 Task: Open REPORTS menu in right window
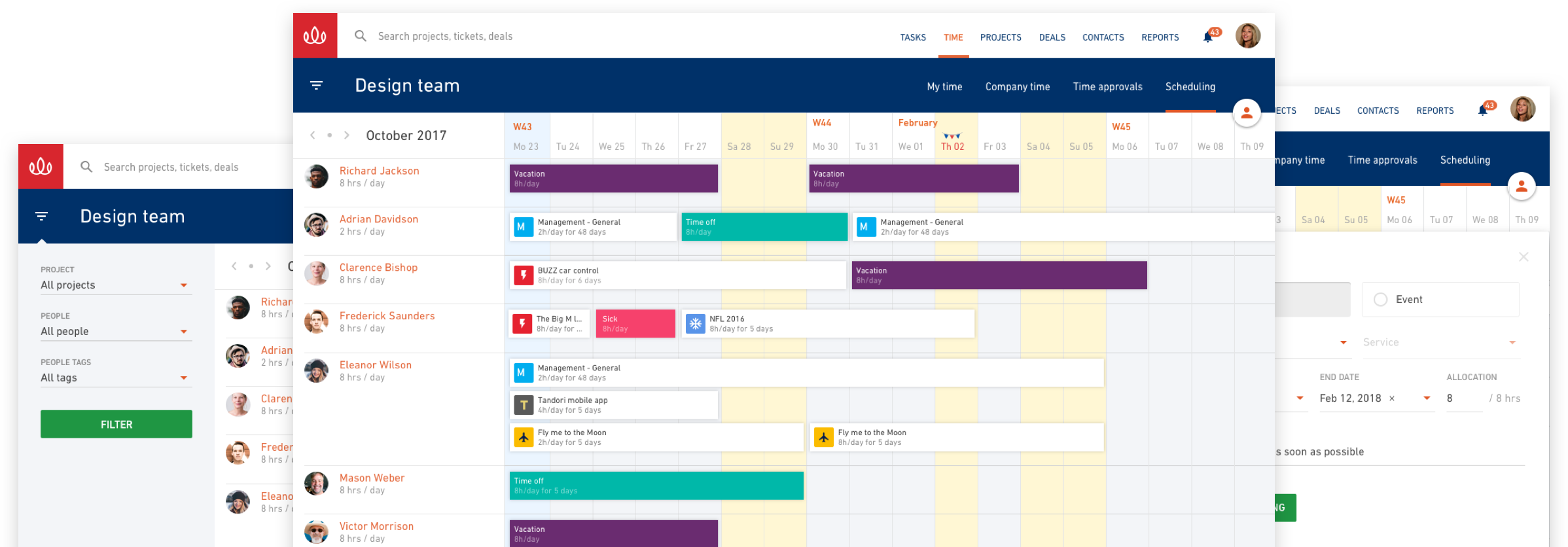tap(1435, 111)
